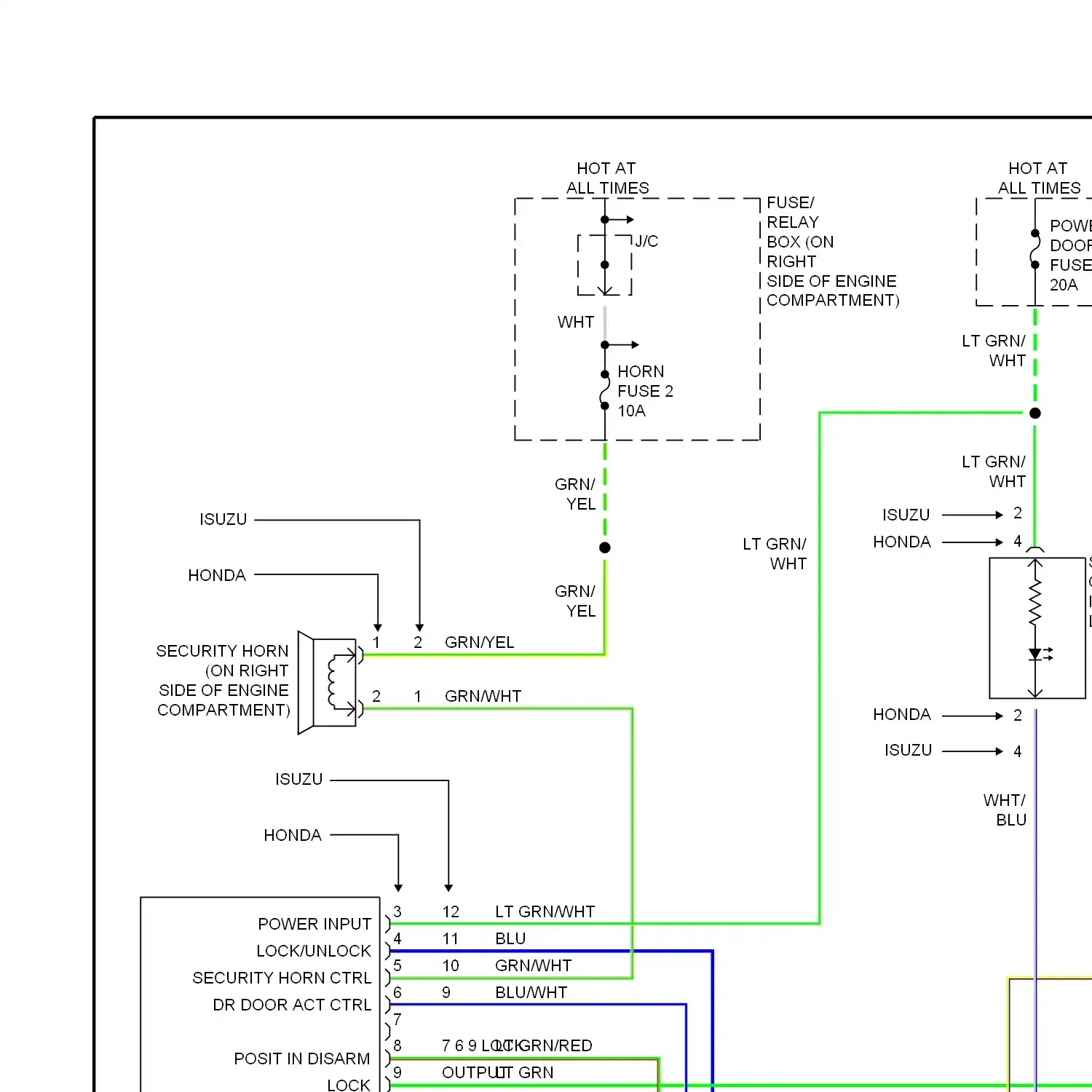Click the 'SECURITY HORN' component label
This screenshot has width=1092, height=1092.
223,681
